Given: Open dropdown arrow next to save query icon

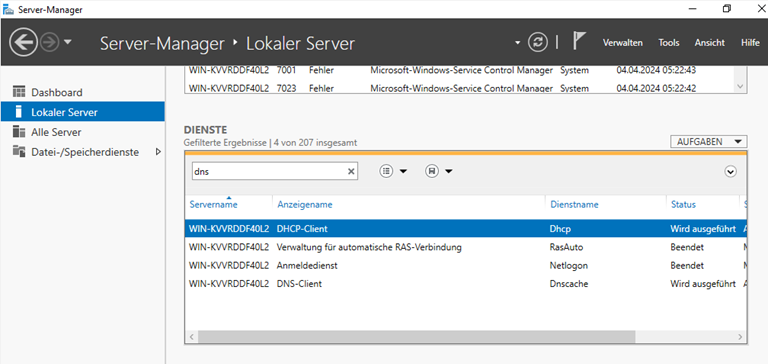Looking at the screenshot, I should click(x=448, y=171).
